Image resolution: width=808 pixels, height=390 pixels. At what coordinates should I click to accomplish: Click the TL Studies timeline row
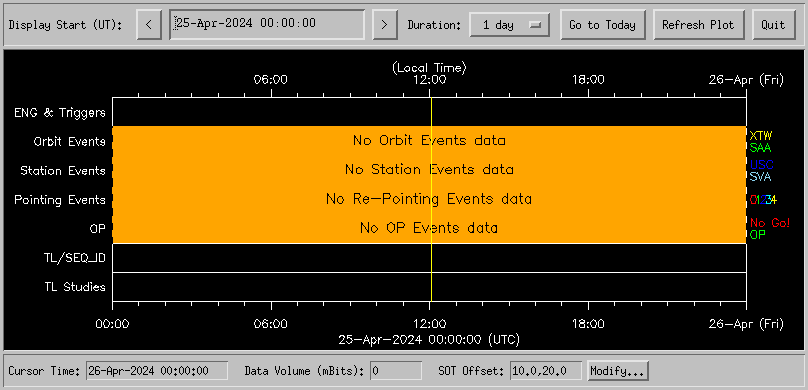pyautogui.click(x=429, y=287)
